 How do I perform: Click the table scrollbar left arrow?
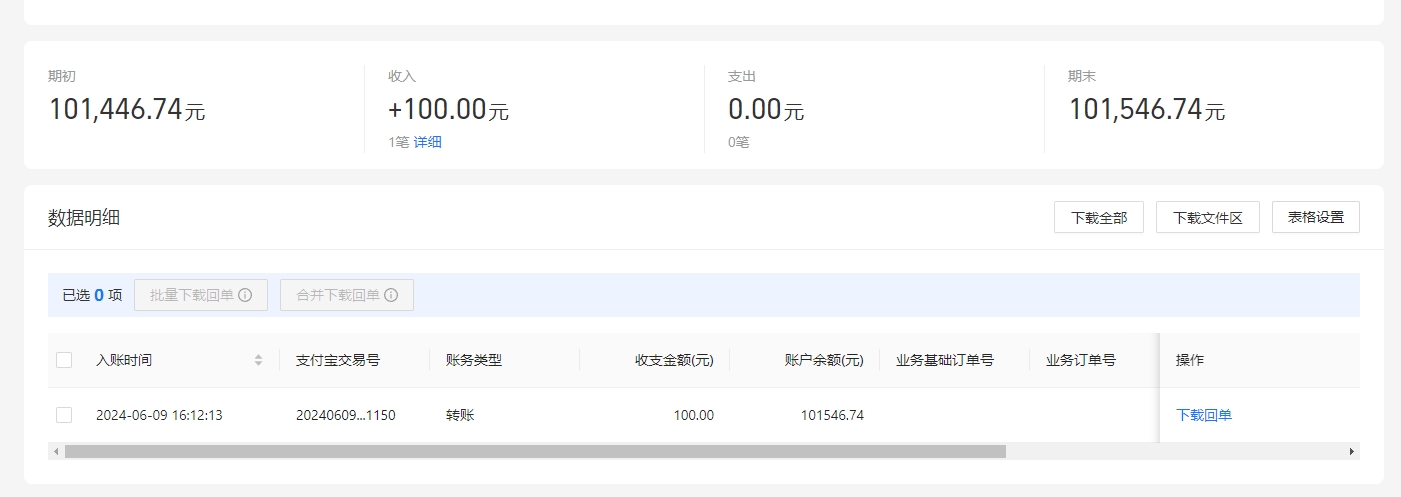tap(56, 451)
